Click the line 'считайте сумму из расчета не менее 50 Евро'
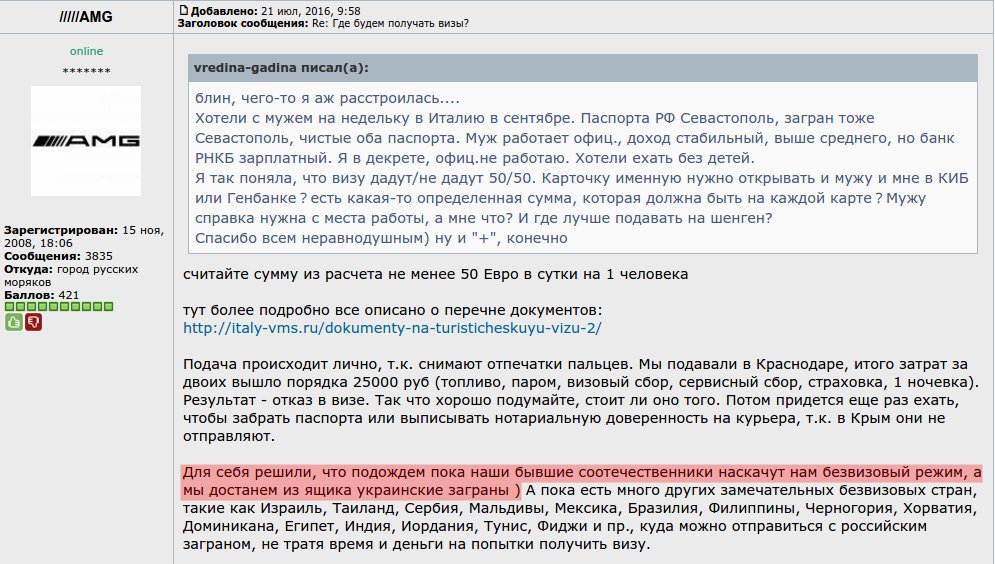The image size is (995, 564). click(x=435, y=274)
